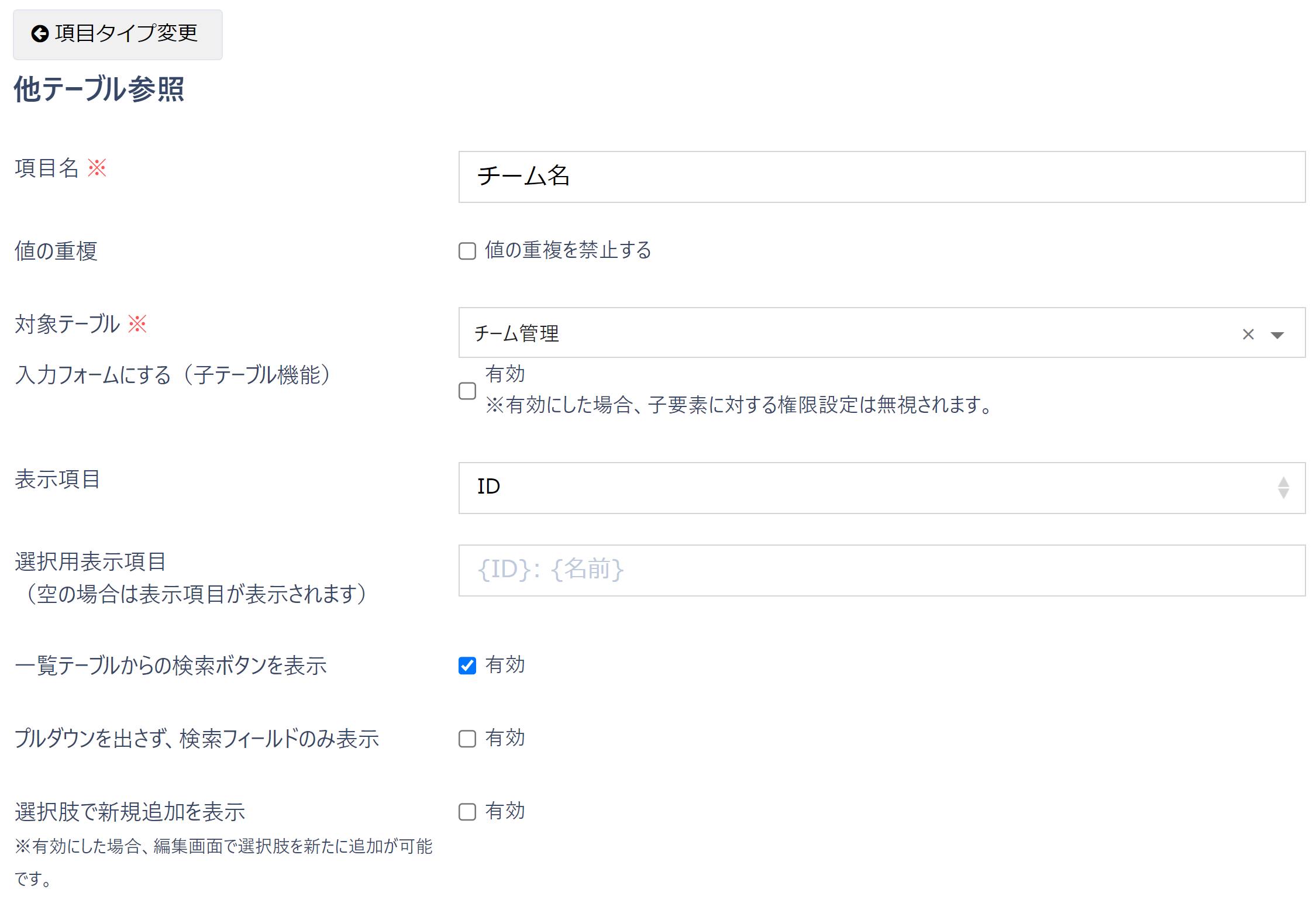Click the 有効 label for プルダウンを出さず option
This screenshot has height=910, width=1316.
coord(505,738)
